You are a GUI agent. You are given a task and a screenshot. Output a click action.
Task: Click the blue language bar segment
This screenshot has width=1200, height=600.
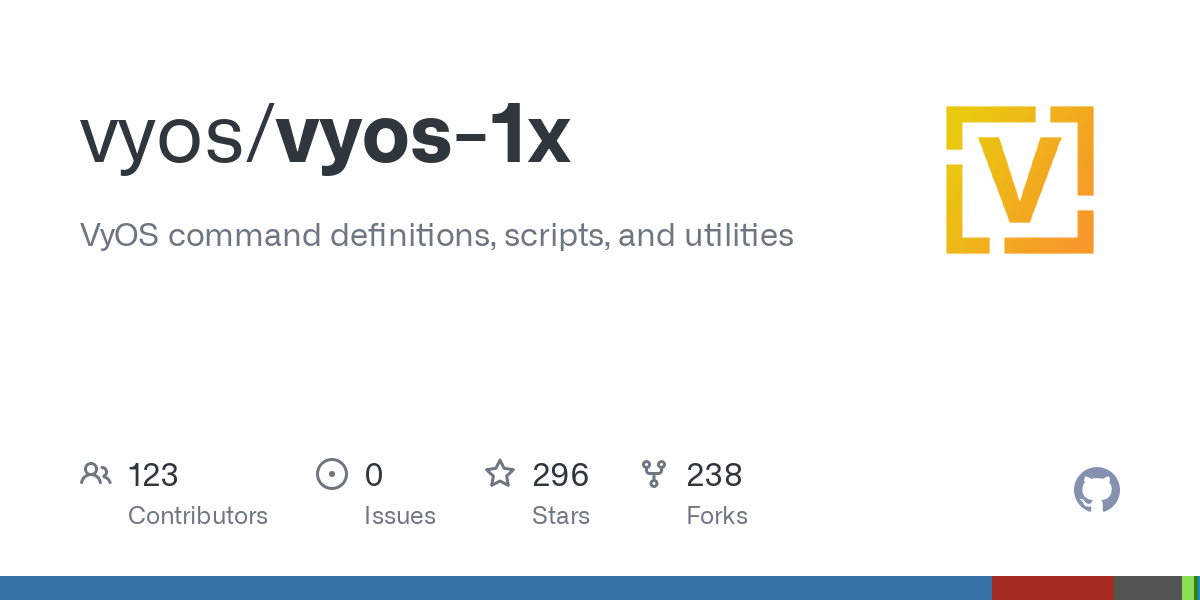tap(496, 588)
